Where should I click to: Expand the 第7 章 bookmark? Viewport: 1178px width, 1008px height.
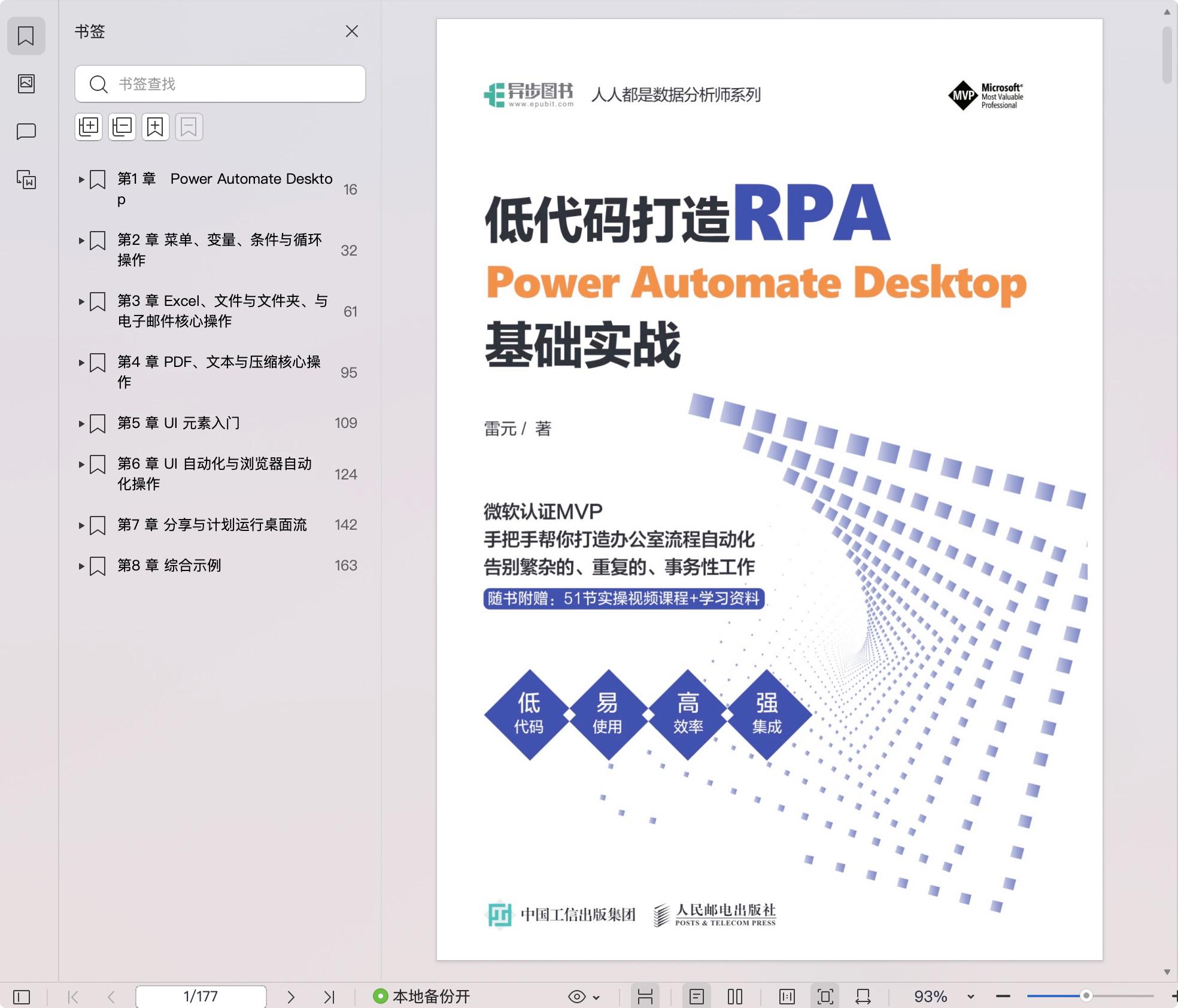[x=81, y=525]
